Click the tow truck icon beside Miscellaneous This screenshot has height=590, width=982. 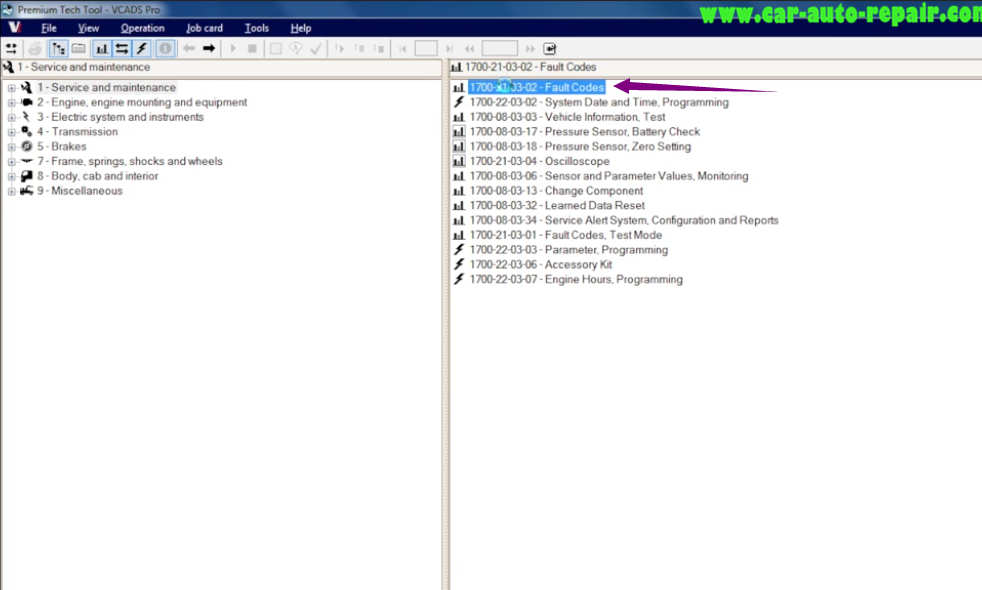click(26, 190)
